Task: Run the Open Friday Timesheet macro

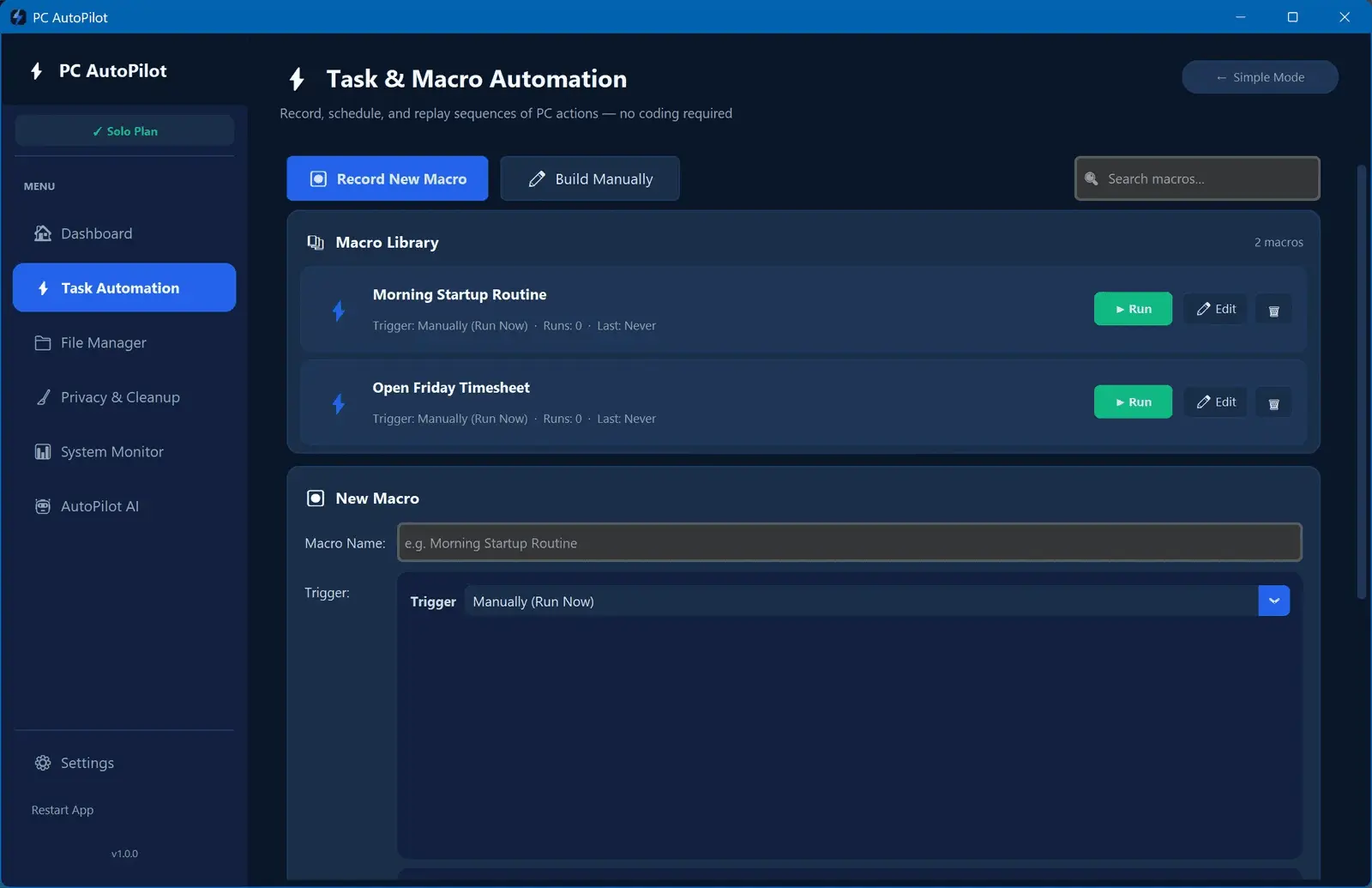Action: pyautogui.click(x=1133, y=402)
